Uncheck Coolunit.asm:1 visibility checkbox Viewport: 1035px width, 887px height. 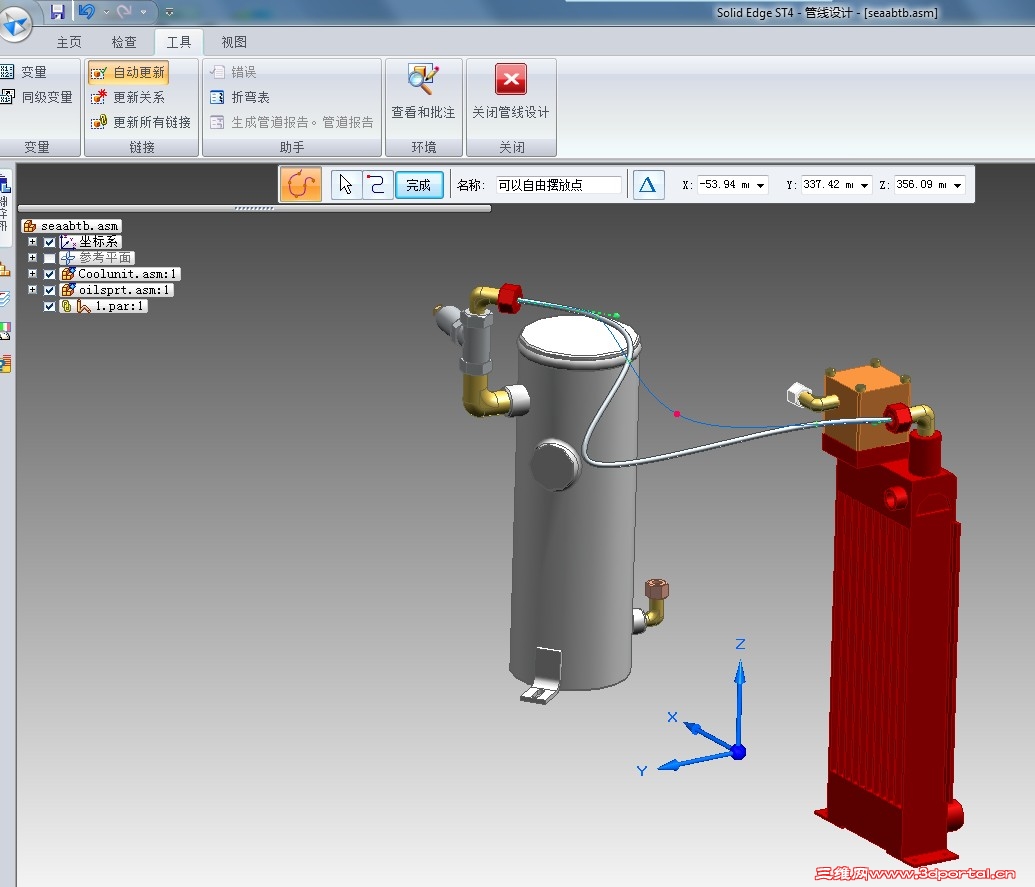[x=50, y=274]
